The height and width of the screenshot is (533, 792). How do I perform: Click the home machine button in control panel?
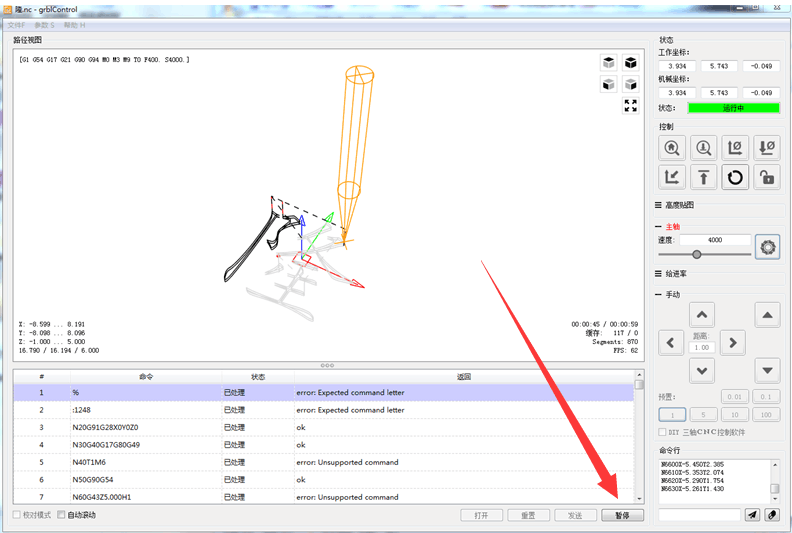[672, 148]
